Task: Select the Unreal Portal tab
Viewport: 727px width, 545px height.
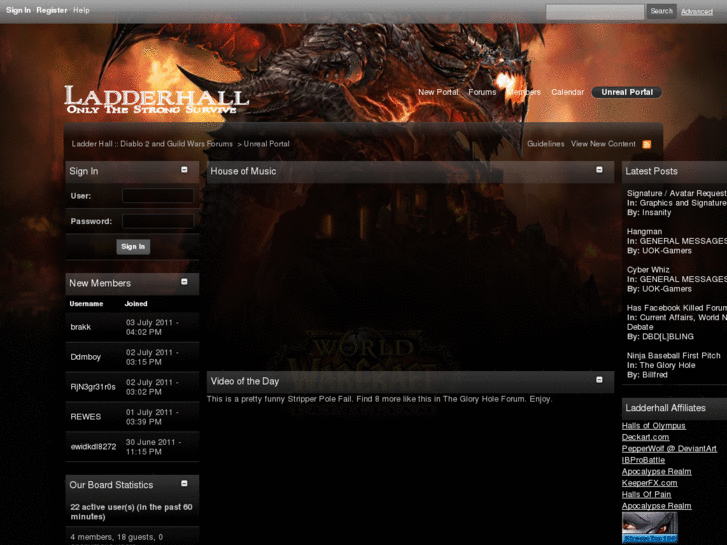Action: (627, 92)
